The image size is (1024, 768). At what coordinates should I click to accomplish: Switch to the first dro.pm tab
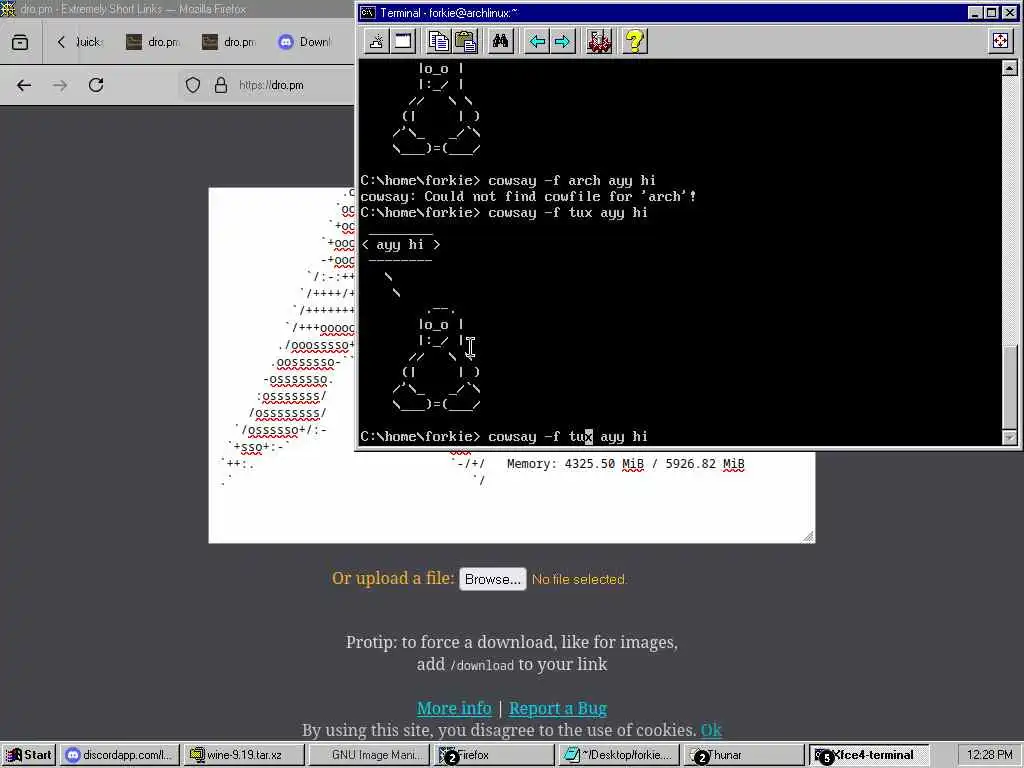tap(153, 42)
